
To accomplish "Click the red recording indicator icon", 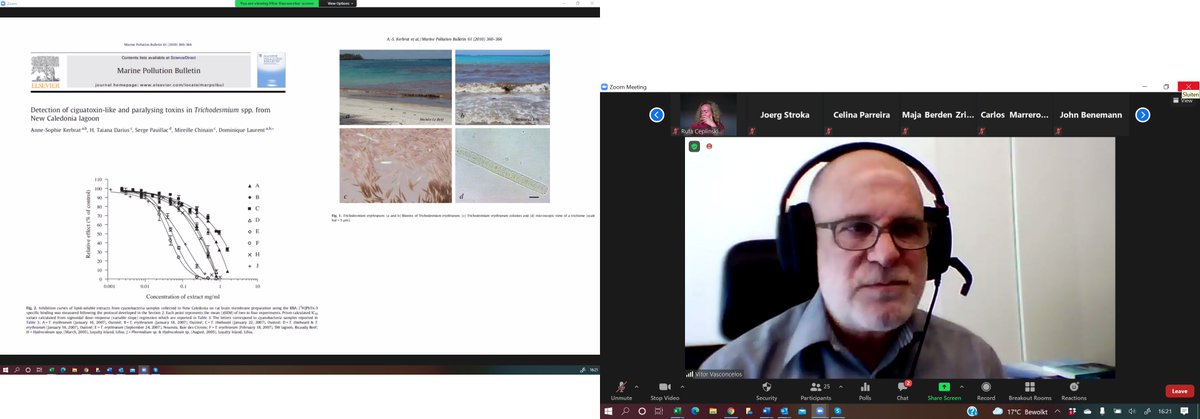I will coord(709,146).
